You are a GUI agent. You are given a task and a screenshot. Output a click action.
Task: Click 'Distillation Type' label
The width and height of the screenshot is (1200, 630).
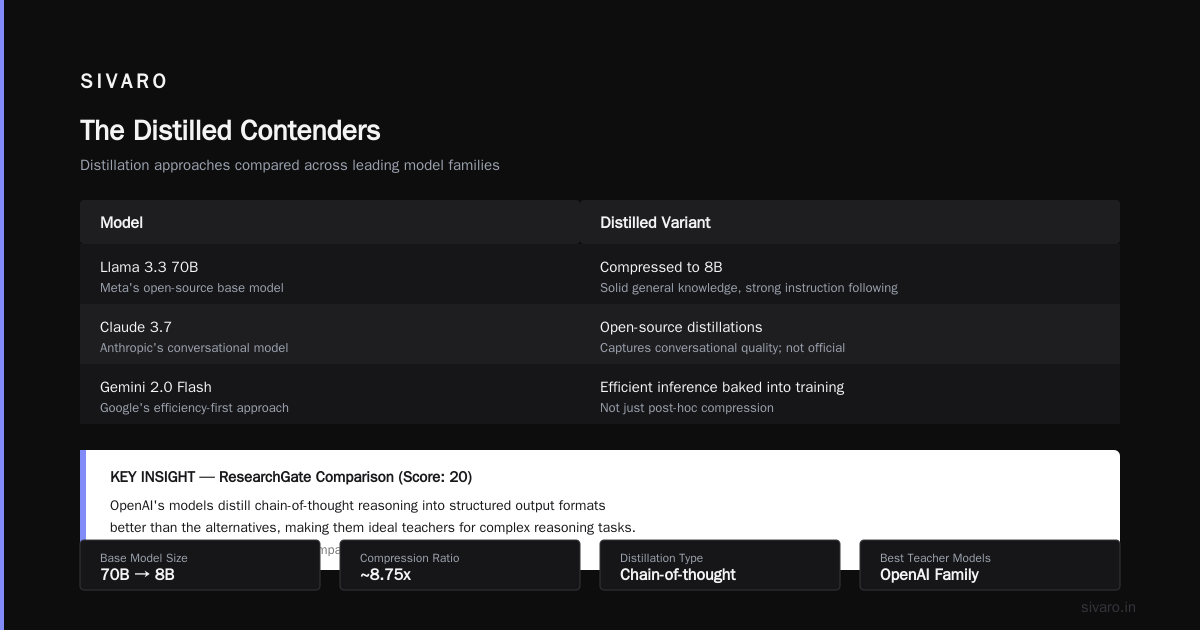[661, 558]
